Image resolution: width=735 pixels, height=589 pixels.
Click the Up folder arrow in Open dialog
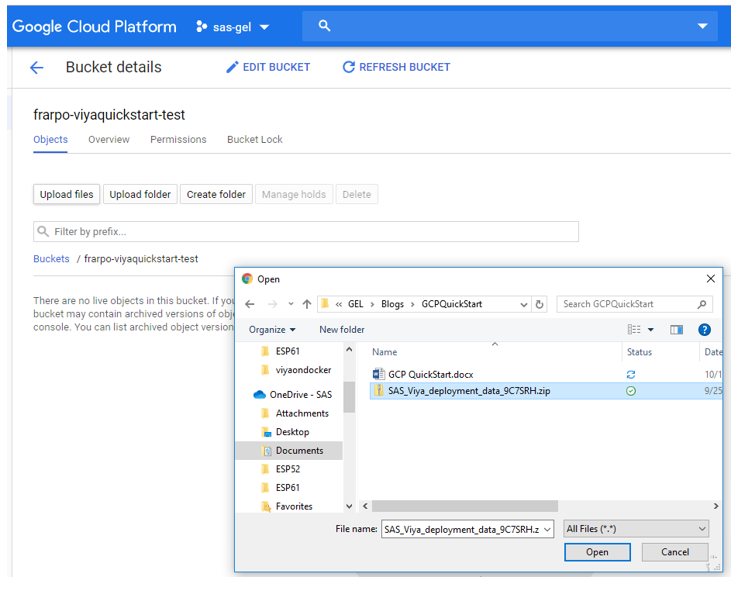307,304
